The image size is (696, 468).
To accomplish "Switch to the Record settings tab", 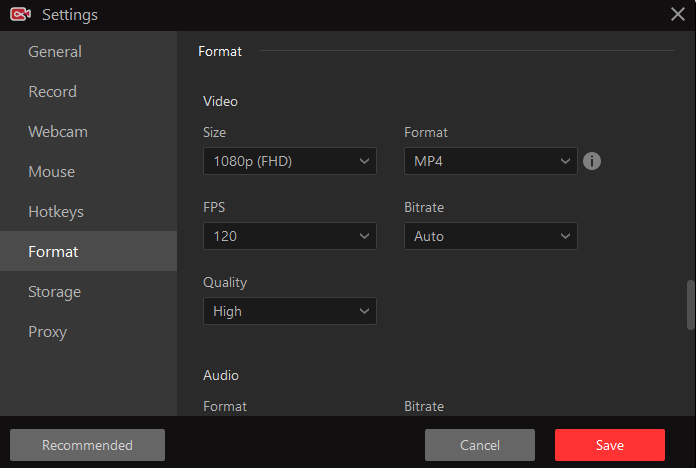I will [x=53, y=92].
